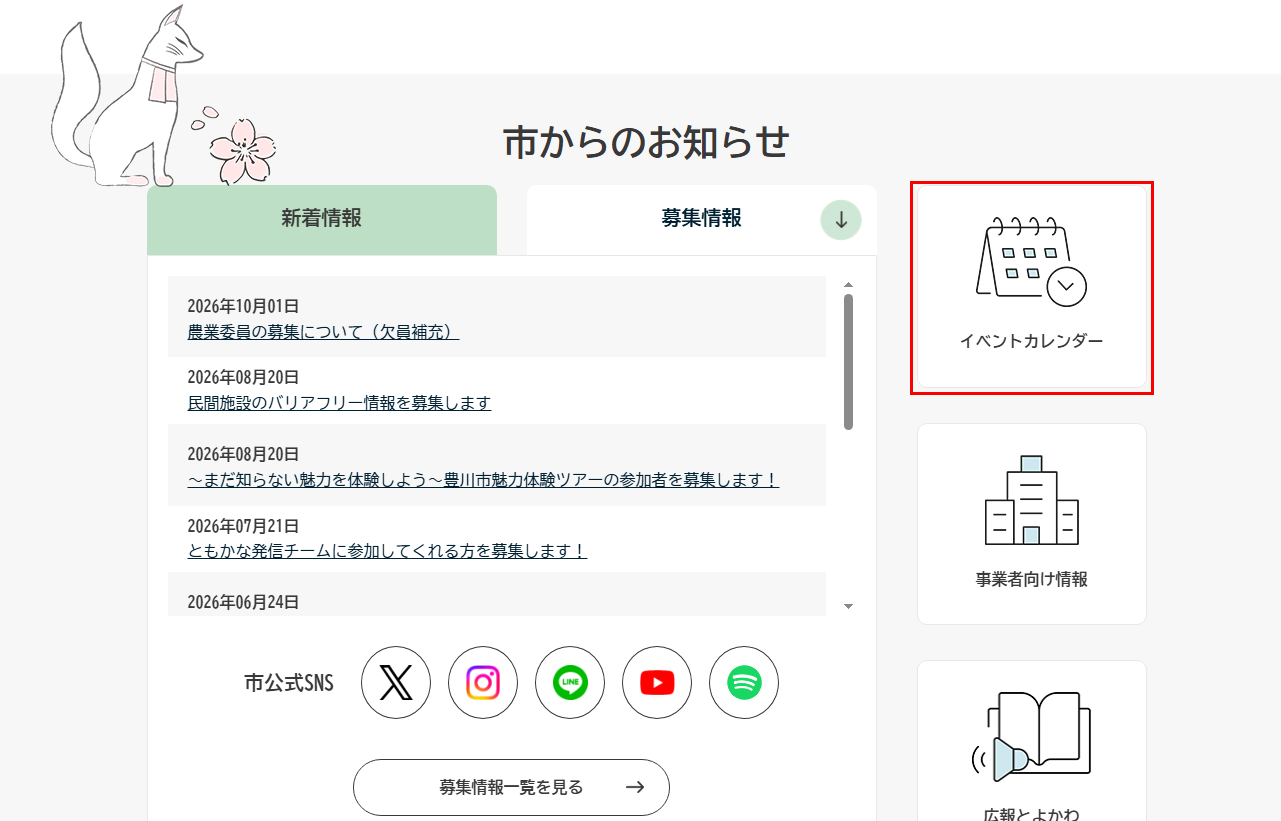Open the Instagram official account icon
Image resolution: width=1281 pixels, height=821 pixels.
pyautogui.click(x=483, y=683)
